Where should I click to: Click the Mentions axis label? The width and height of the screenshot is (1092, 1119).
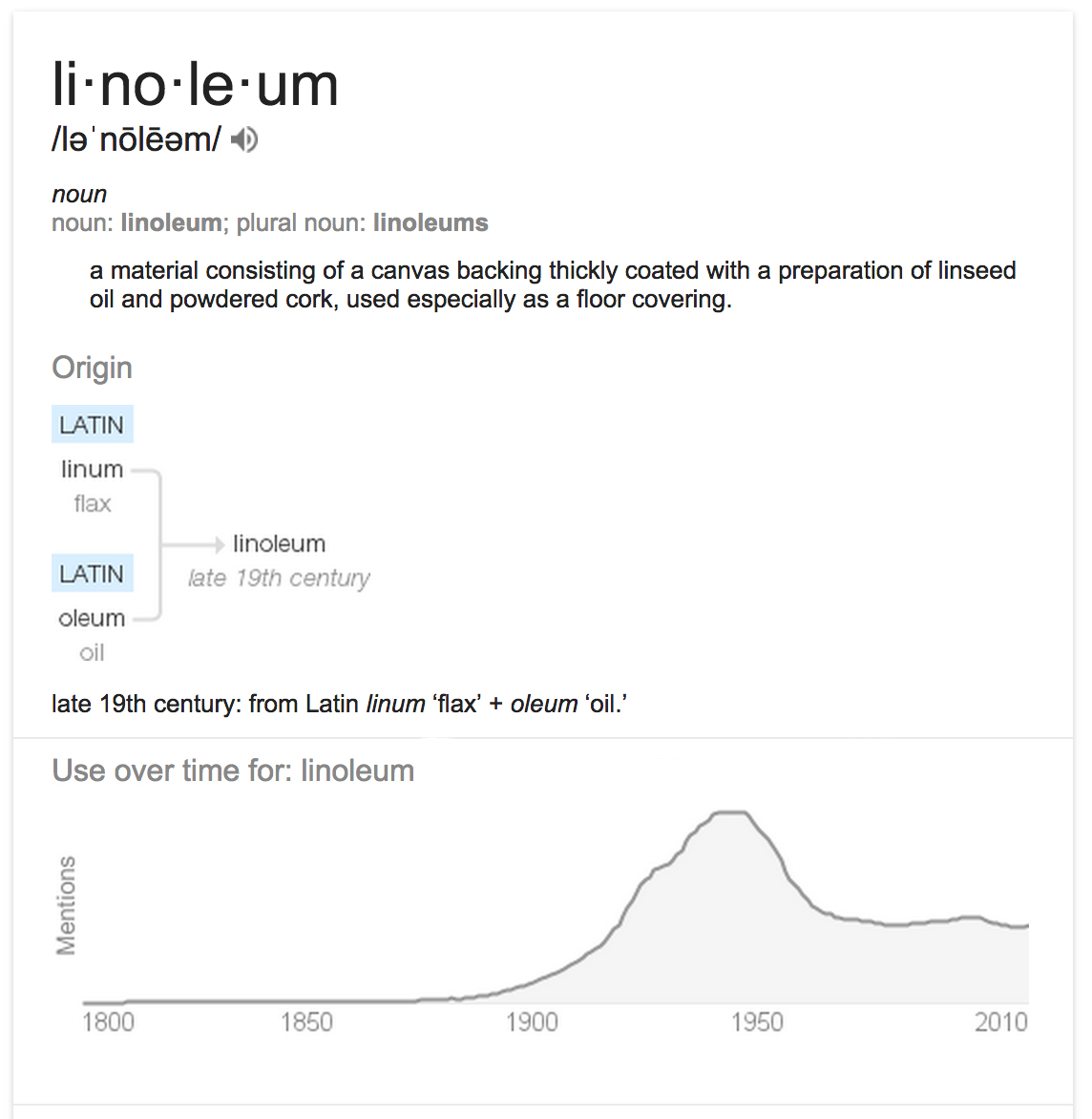point(66,905)
